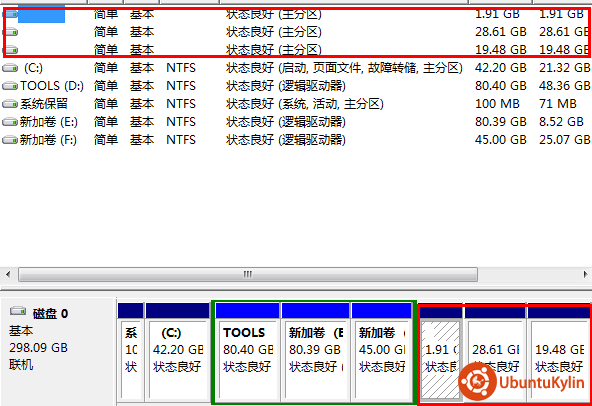Click 状态良好 (逻辑驱动器) status in 新加卷 (E:) row
This screenshot has height=406, width=592.
(286, 122)
